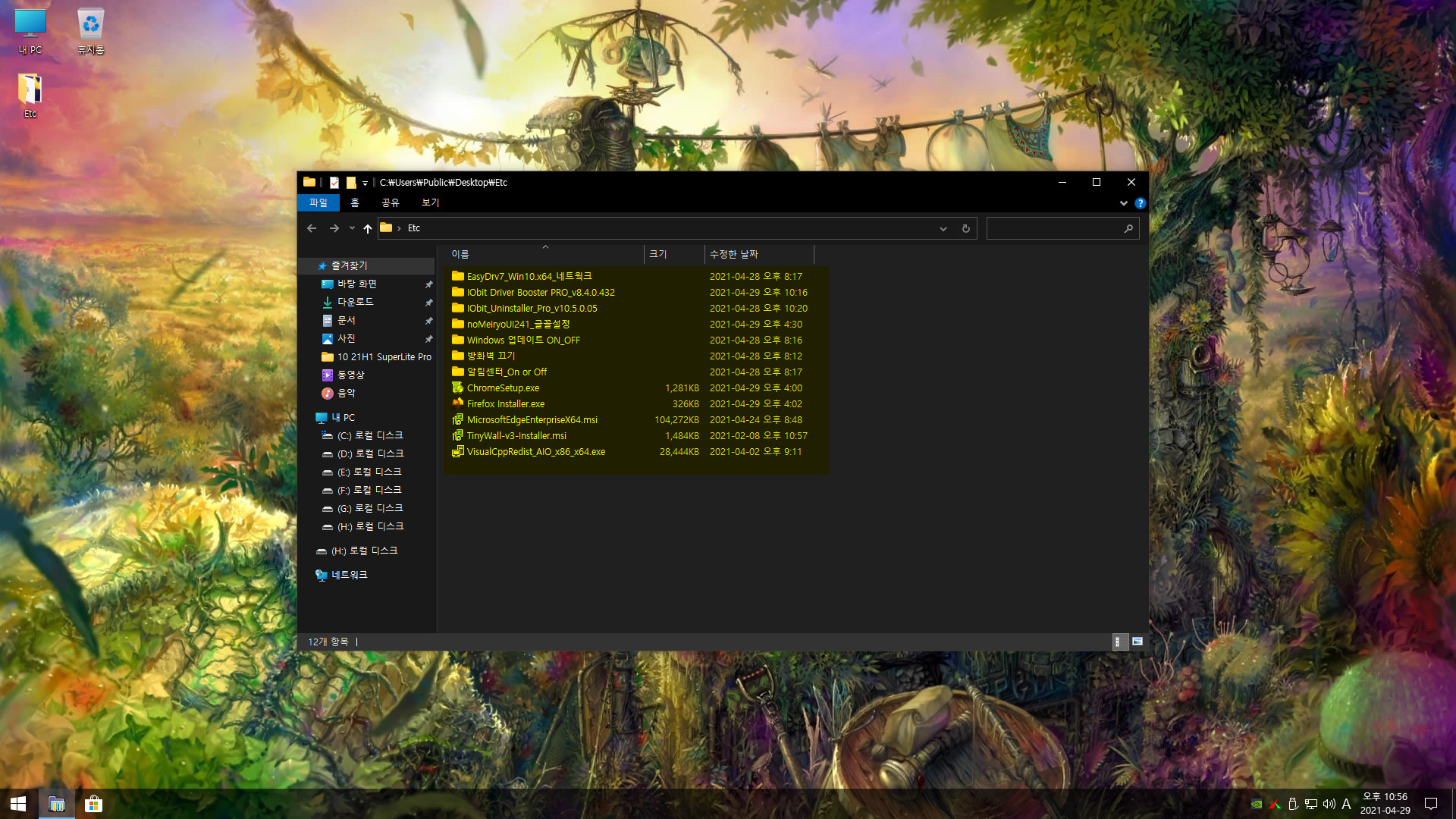Switch to large icons view layout
Viewport: 1456px width, 819px height.
click(x=1137, y=642)
